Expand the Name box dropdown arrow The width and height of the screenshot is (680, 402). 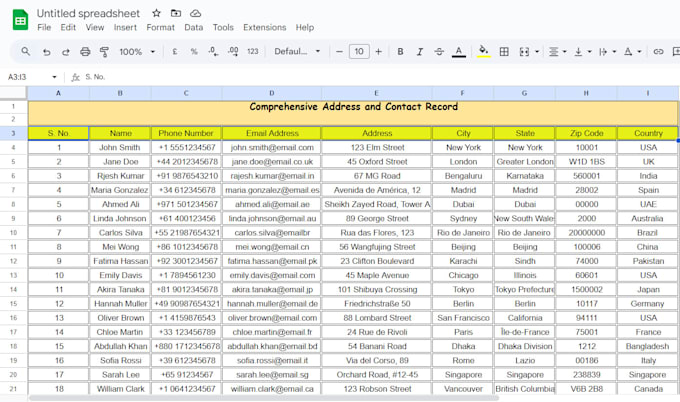tap(54, 77)
